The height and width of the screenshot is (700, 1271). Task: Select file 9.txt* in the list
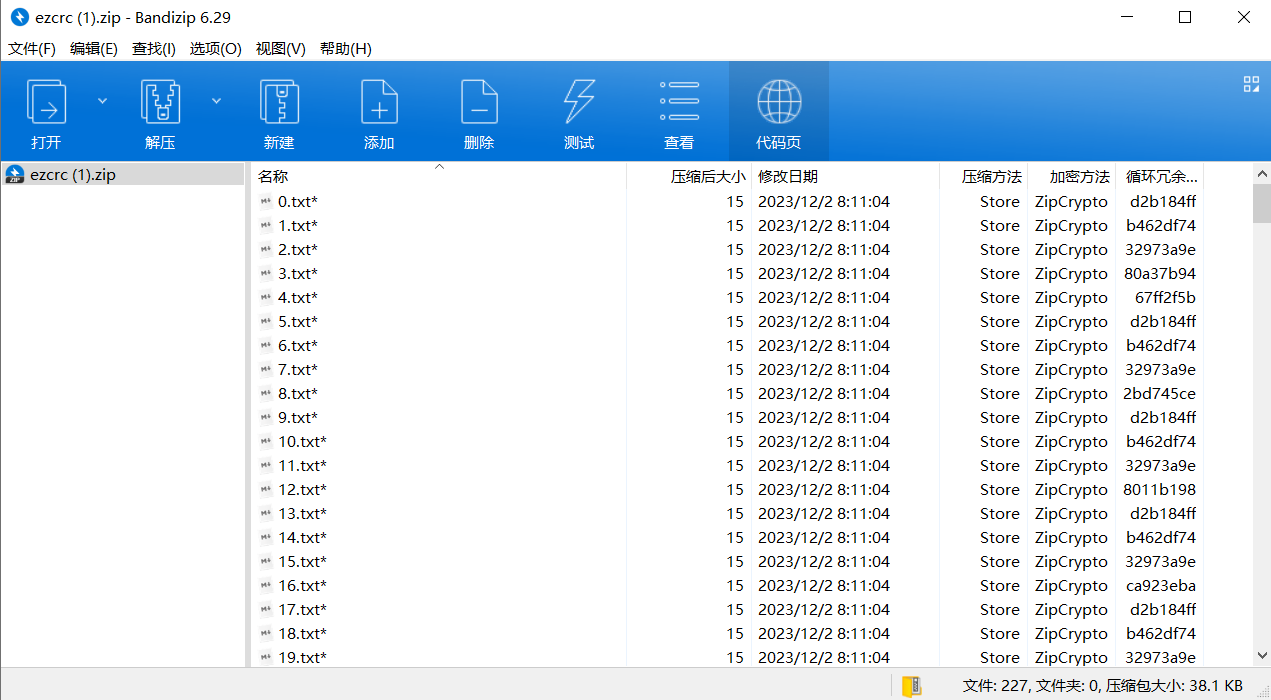[x=298, y=417]
